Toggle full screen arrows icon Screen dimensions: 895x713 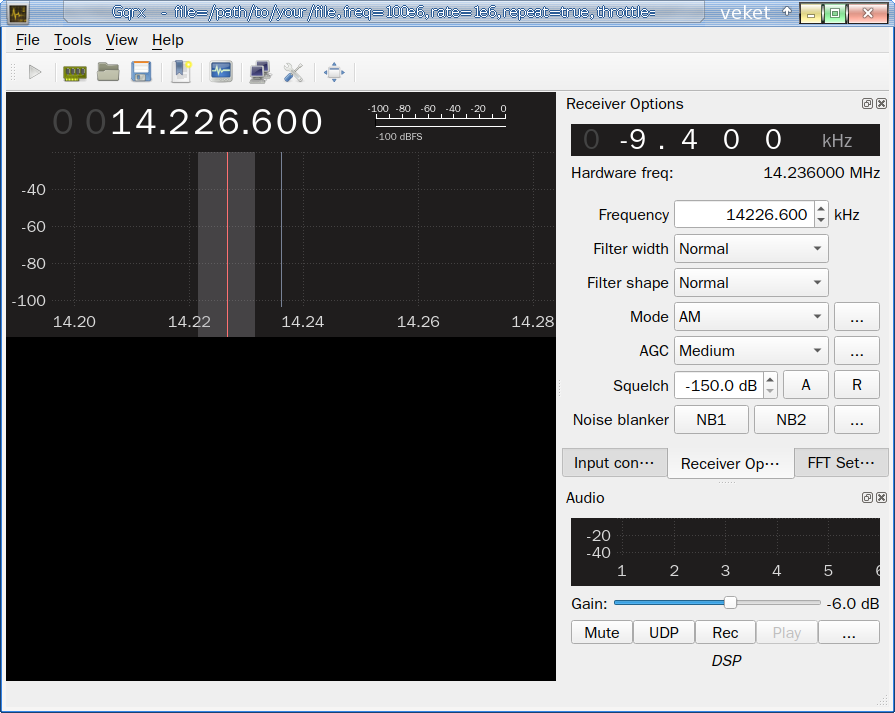tap(334, 72)
